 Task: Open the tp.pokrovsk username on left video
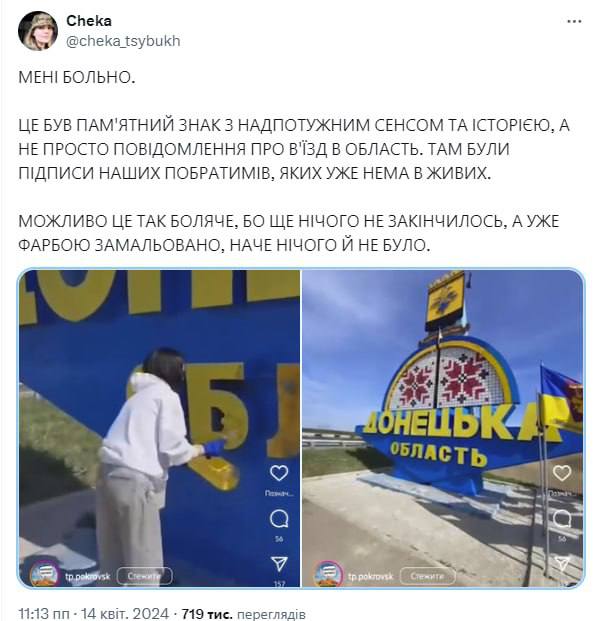pyautogui.click(x=88, y=576)
